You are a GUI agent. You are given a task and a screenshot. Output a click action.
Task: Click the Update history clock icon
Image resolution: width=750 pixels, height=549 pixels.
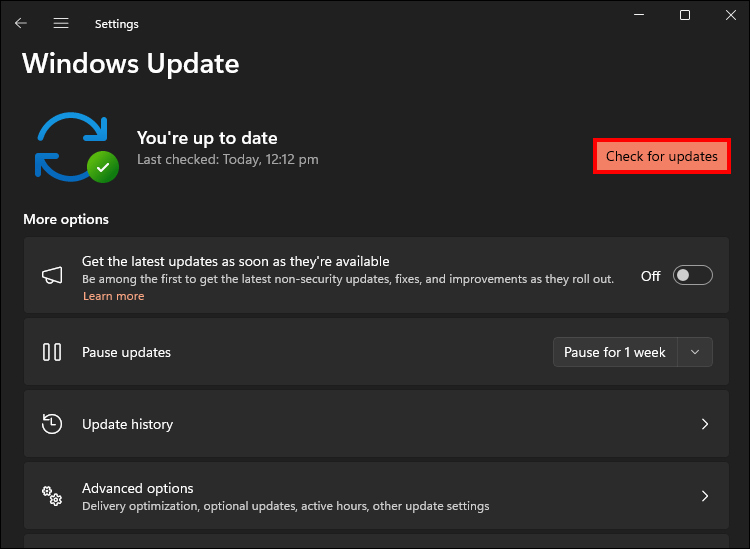tap(52, 424)
